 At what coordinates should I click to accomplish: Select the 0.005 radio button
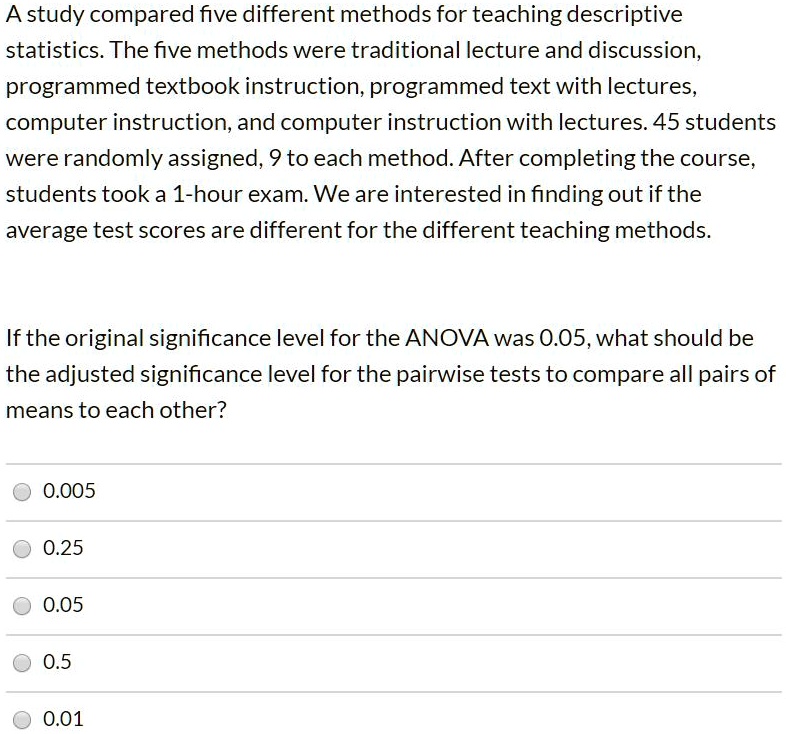tap(21, 492)
